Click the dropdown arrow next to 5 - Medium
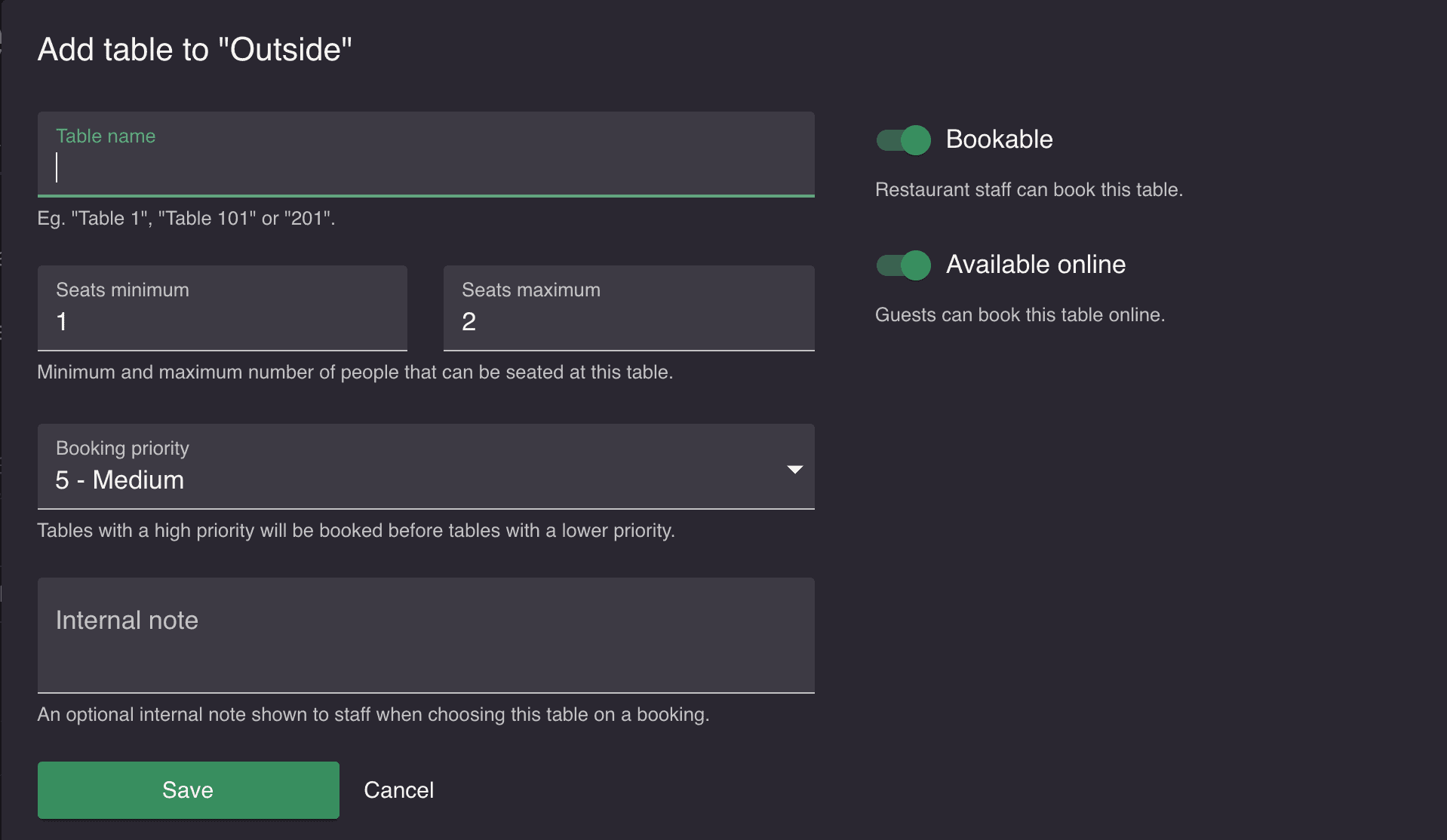This screenshot has width=1447, height=840. (794, 468)
